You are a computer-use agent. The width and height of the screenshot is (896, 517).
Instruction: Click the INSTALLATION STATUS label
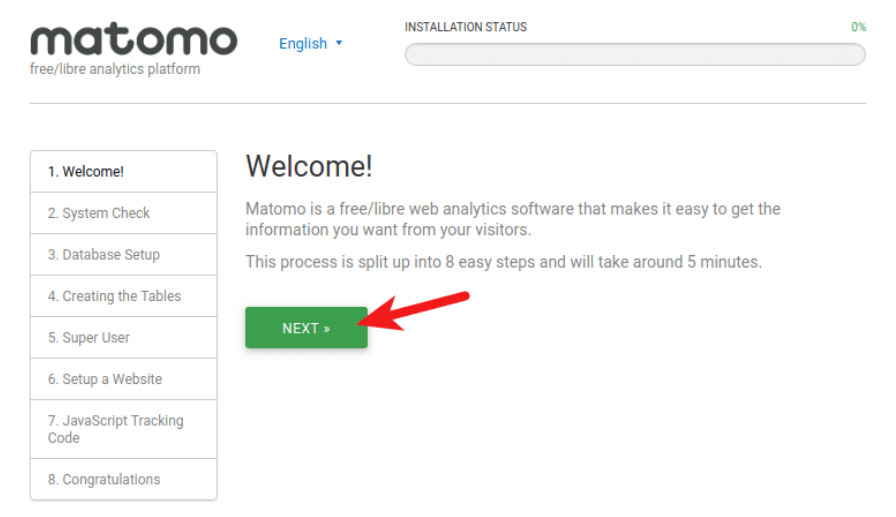click(466, 27)
